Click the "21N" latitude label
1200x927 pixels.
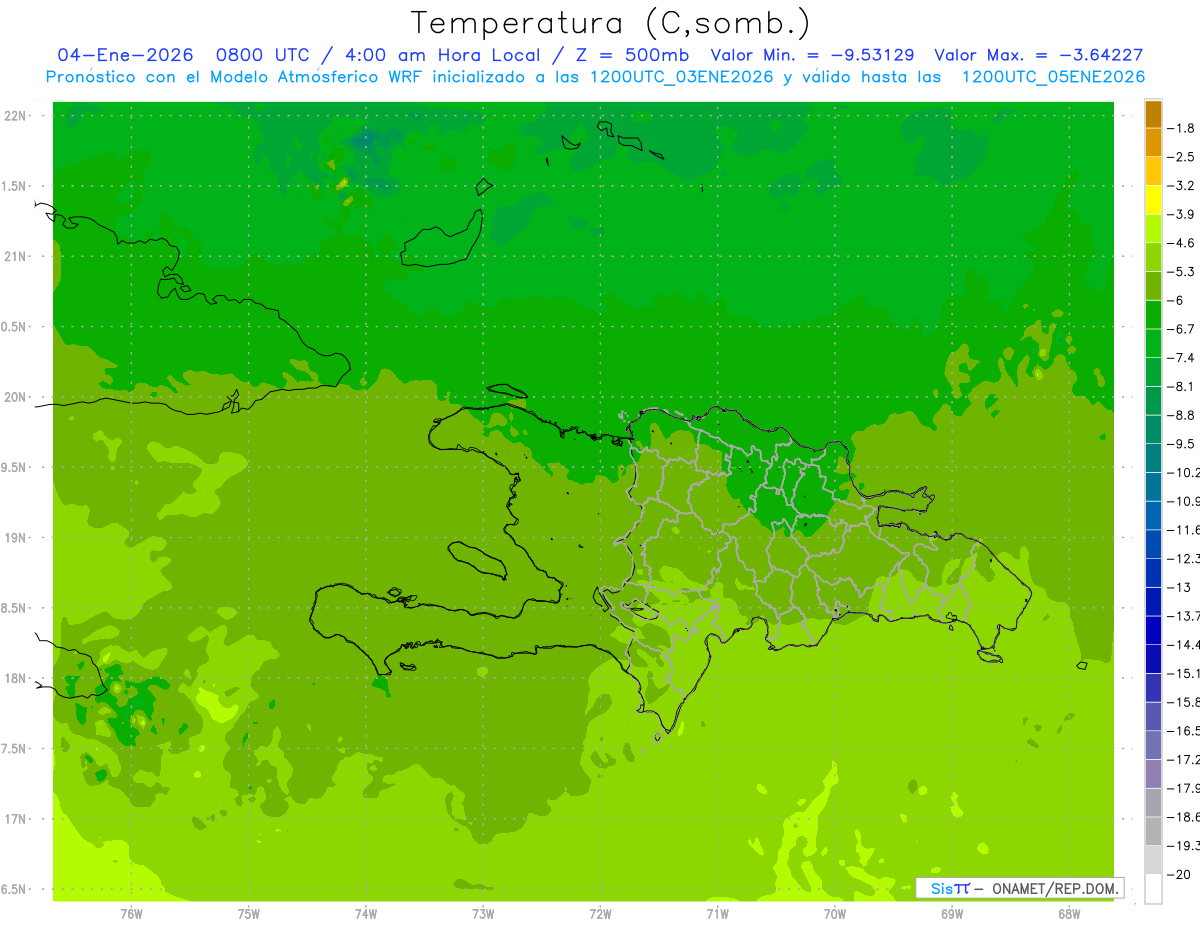[15, 256]
